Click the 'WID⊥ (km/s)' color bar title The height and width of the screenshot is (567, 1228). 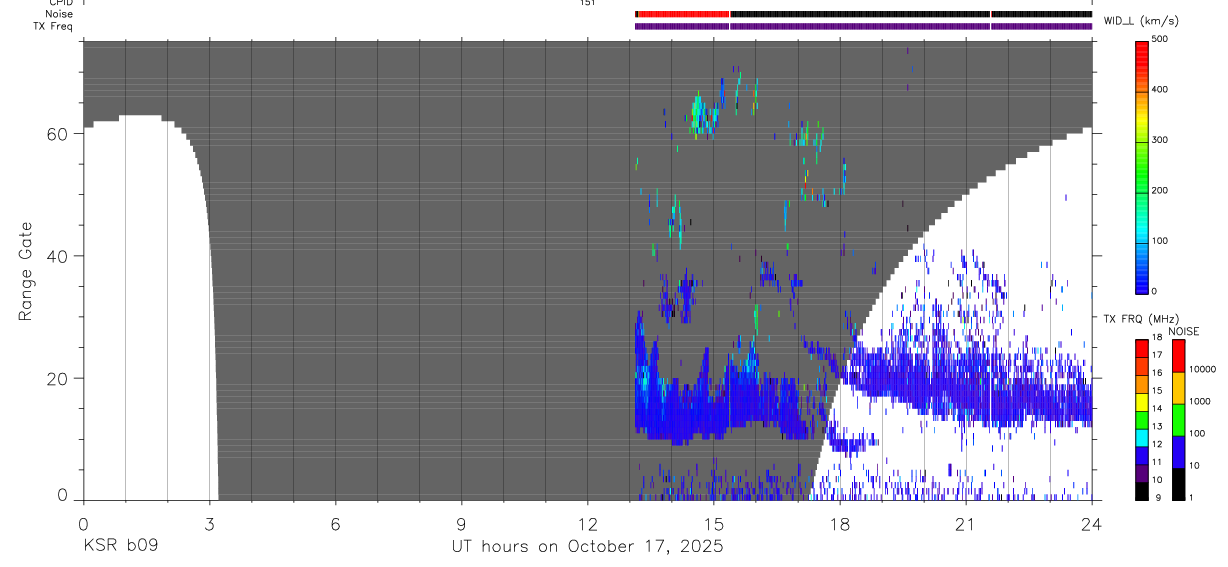coord(1139,21)
